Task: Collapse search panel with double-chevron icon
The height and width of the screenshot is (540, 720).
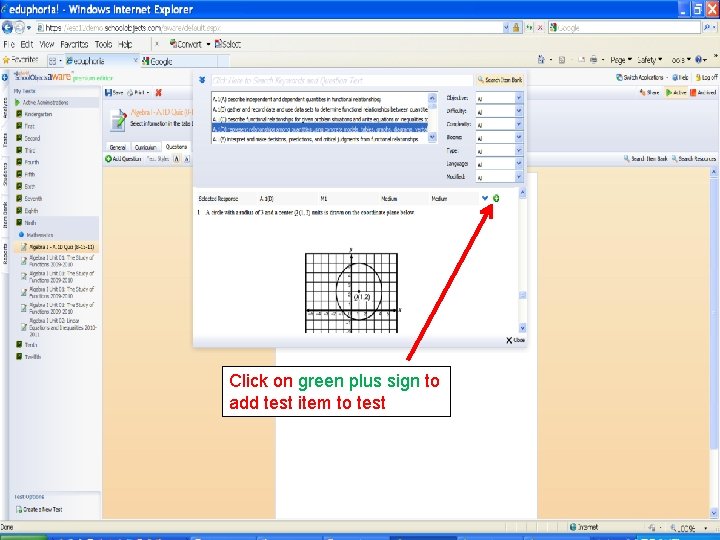Action: (x=202, y=80)
